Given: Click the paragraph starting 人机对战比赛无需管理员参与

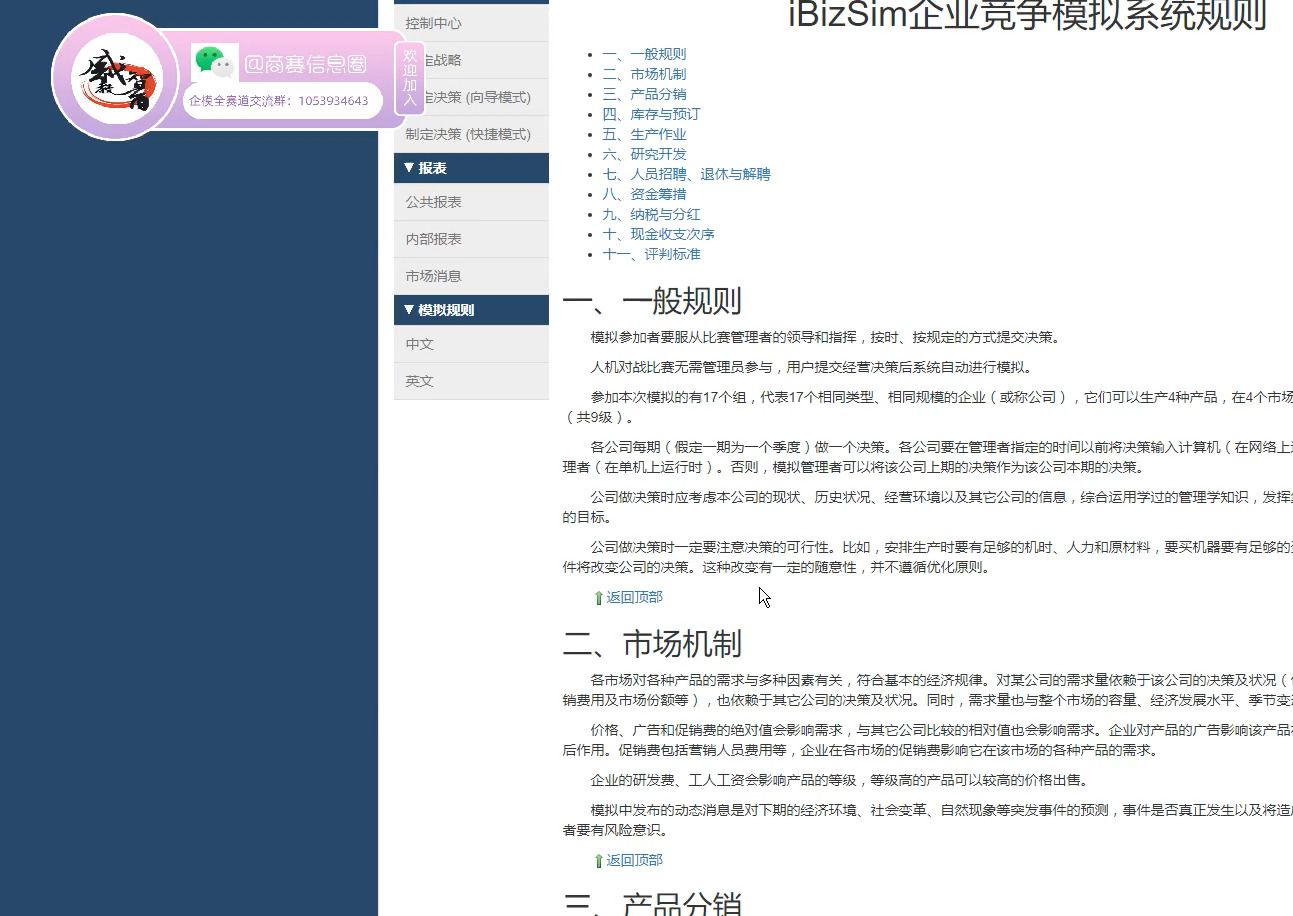Looking at the screenshot, I should (x=811, y=367).
